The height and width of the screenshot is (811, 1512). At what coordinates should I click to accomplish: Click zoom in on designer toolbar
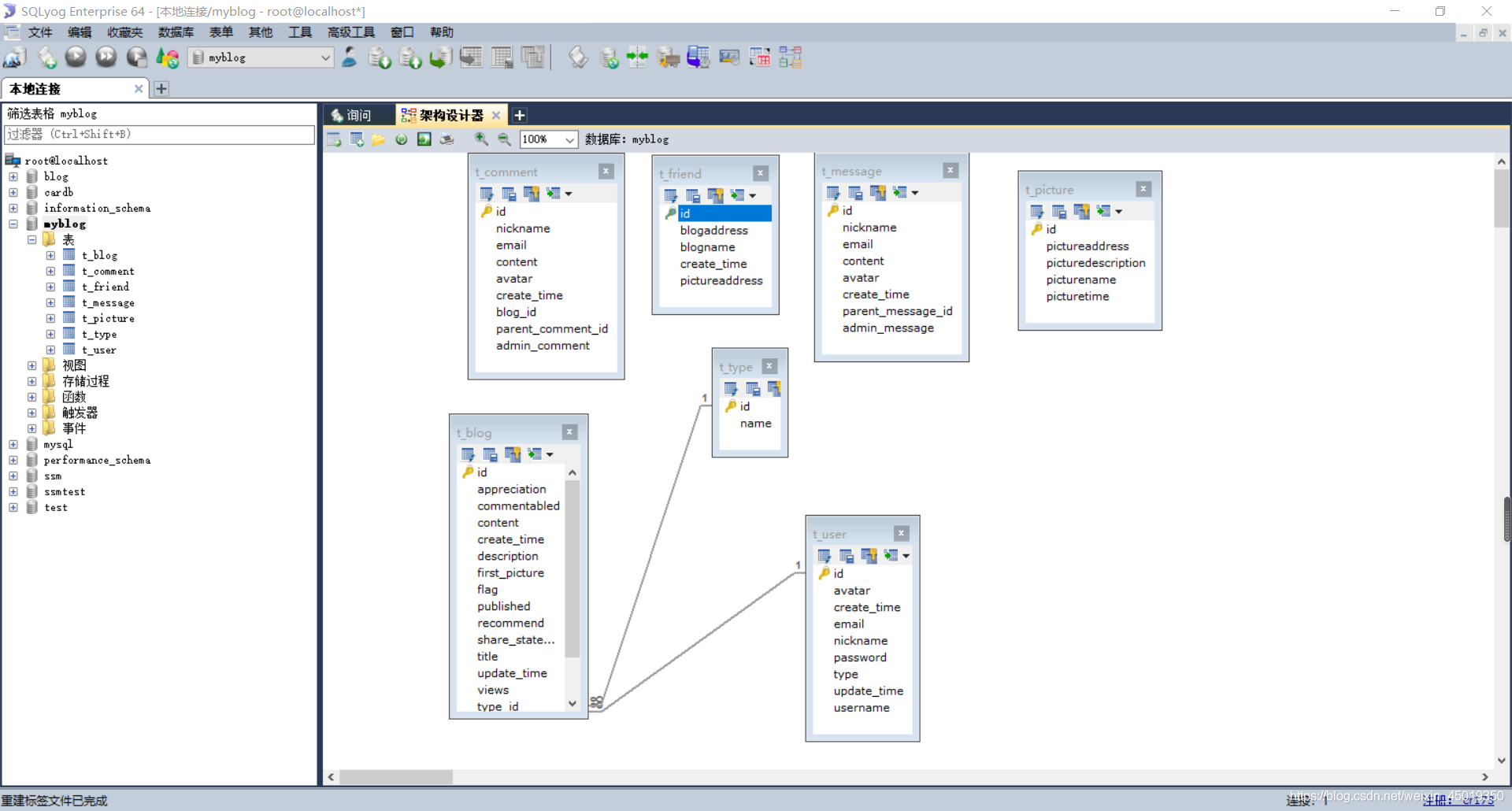[481, 139]
